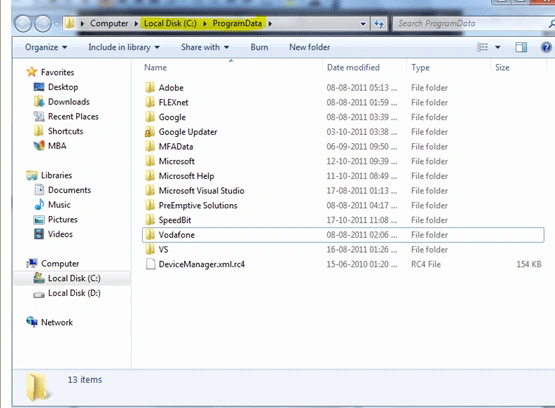The height and width of the screenshot is (408, 555).
Task: Expand the arrow after ProgramData breadcrumb
Action: pyautogui.click(x=270, y=24)
